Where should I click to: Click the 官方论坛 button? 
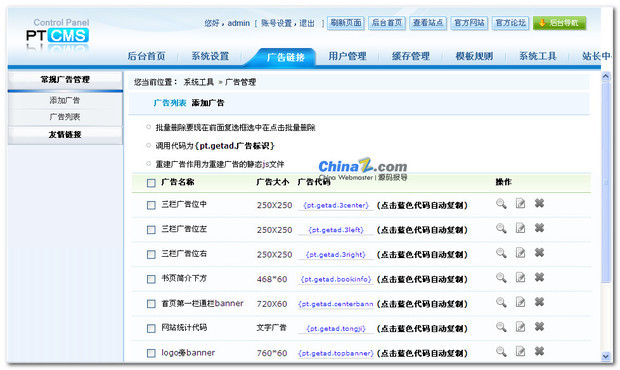pyautogui.click(x=510, y=23)
